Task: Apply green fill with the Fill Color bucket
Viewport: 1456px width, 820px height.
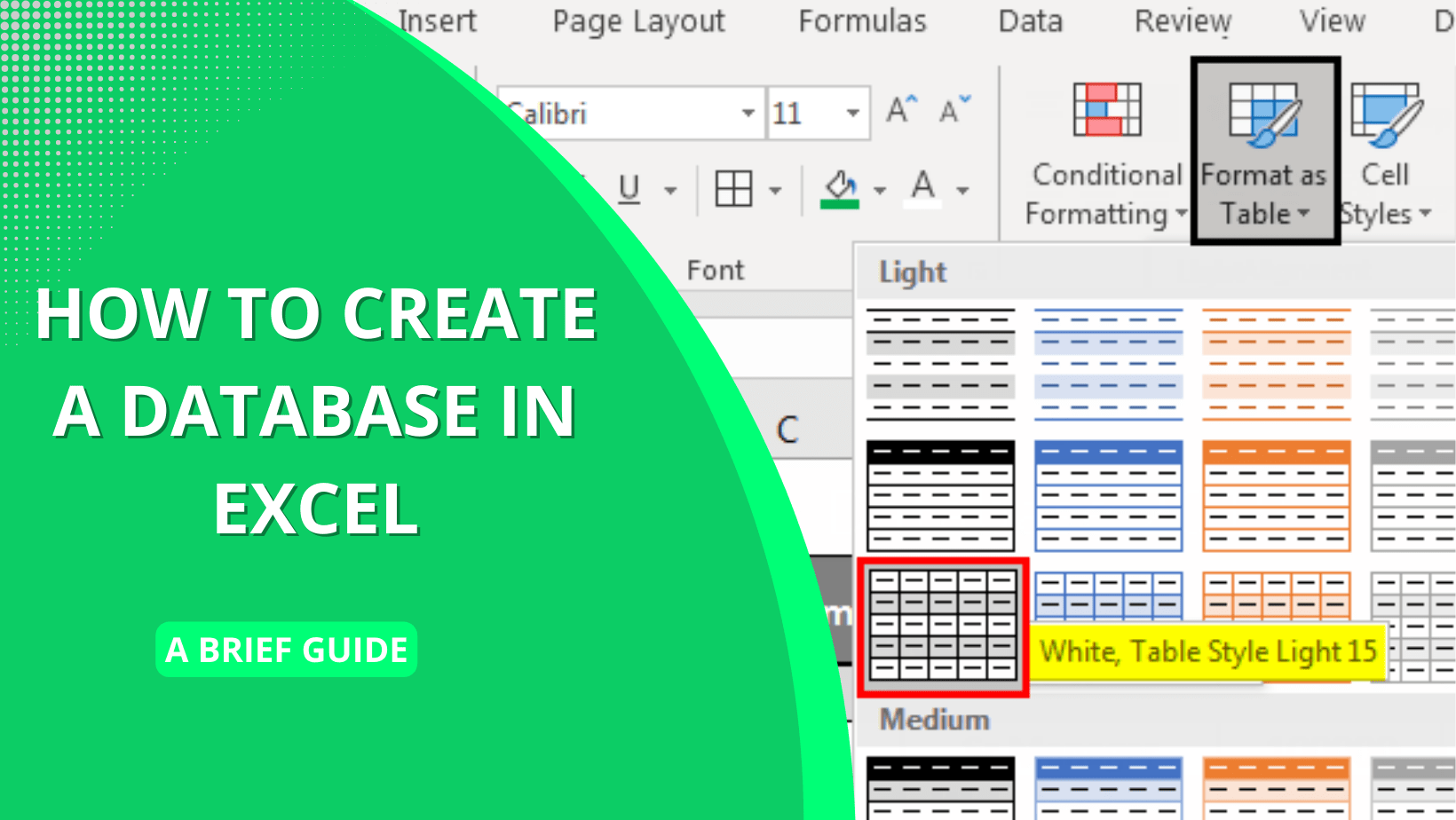Action: pos(842,185)
